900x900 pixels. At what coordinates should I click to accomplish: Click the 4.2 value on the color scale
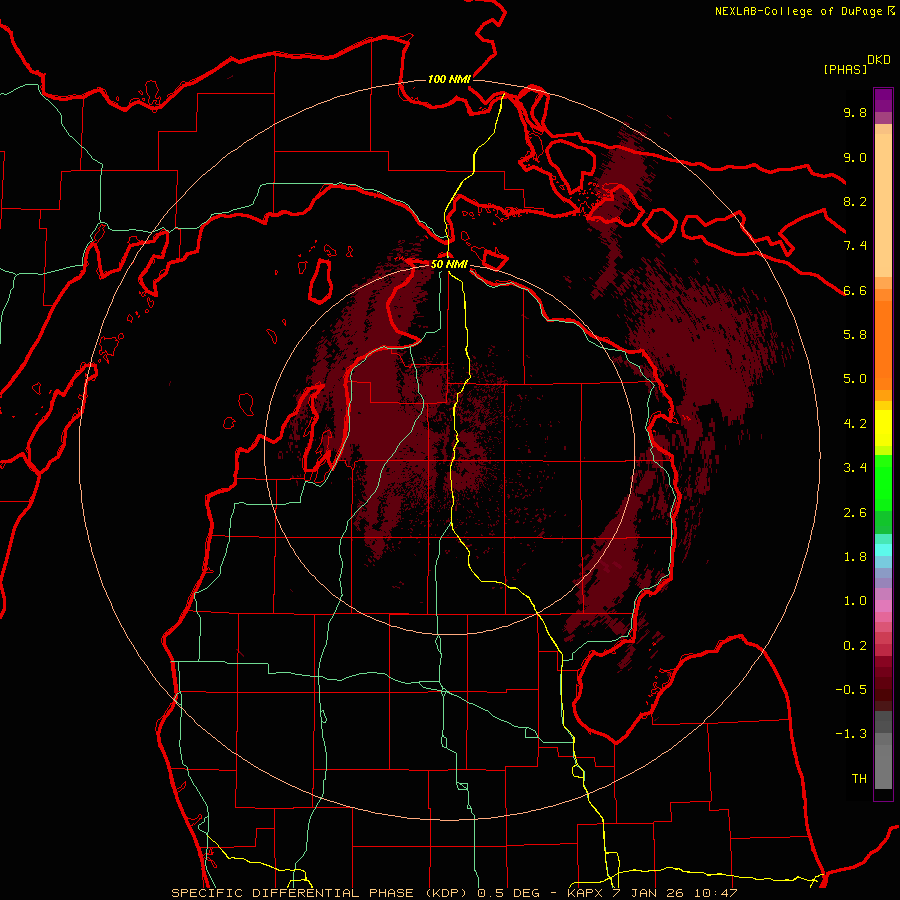point(855,424)
